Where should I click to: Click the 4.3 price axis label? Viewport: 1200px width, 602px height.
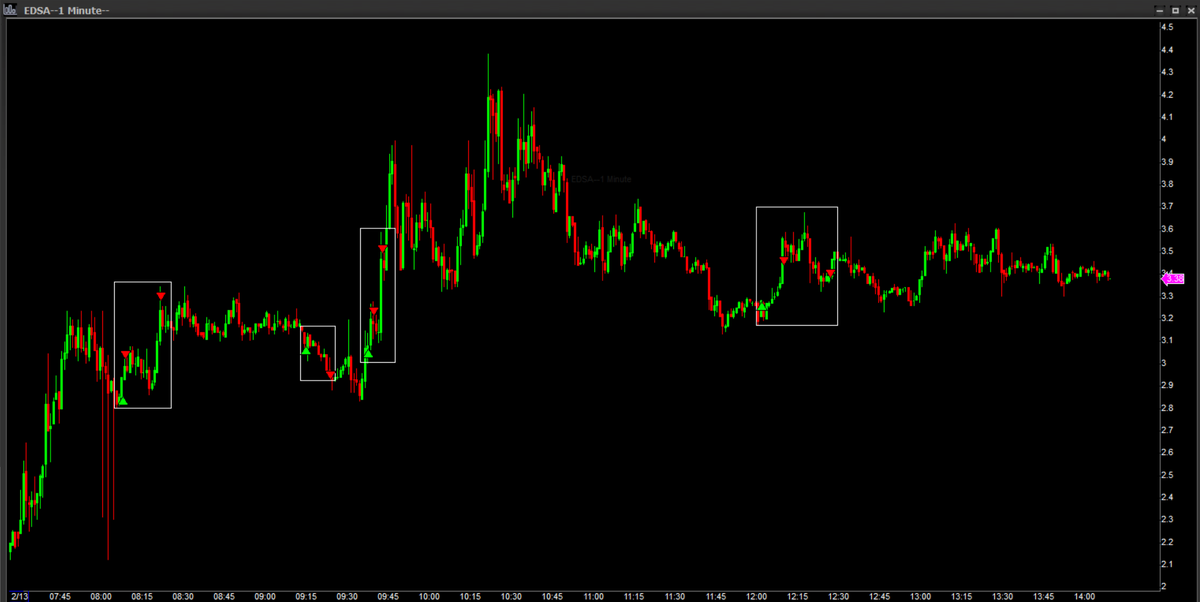1166,73
